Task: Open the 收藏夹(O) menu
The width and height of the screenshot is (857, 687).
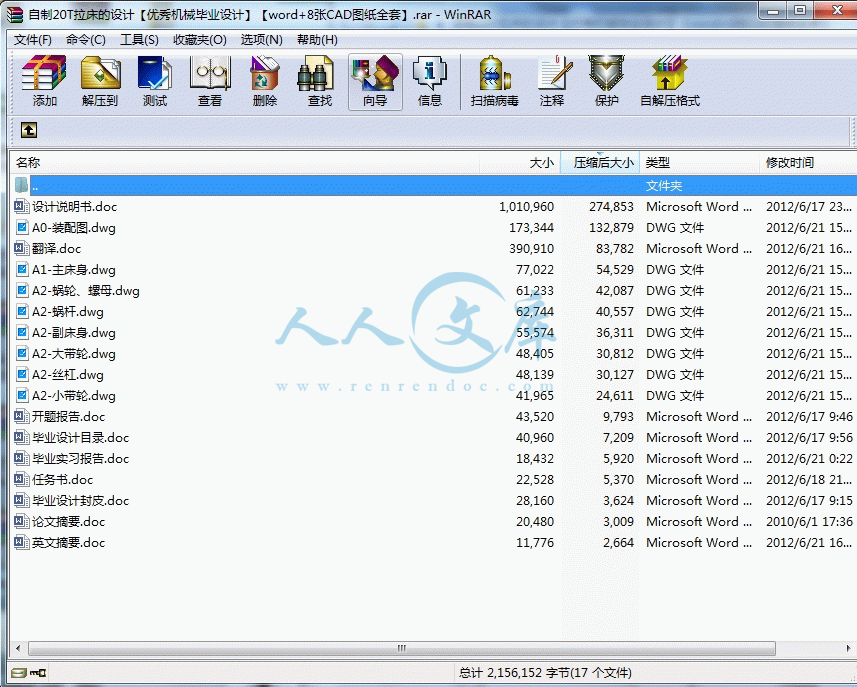Action: tap(199, 40)
